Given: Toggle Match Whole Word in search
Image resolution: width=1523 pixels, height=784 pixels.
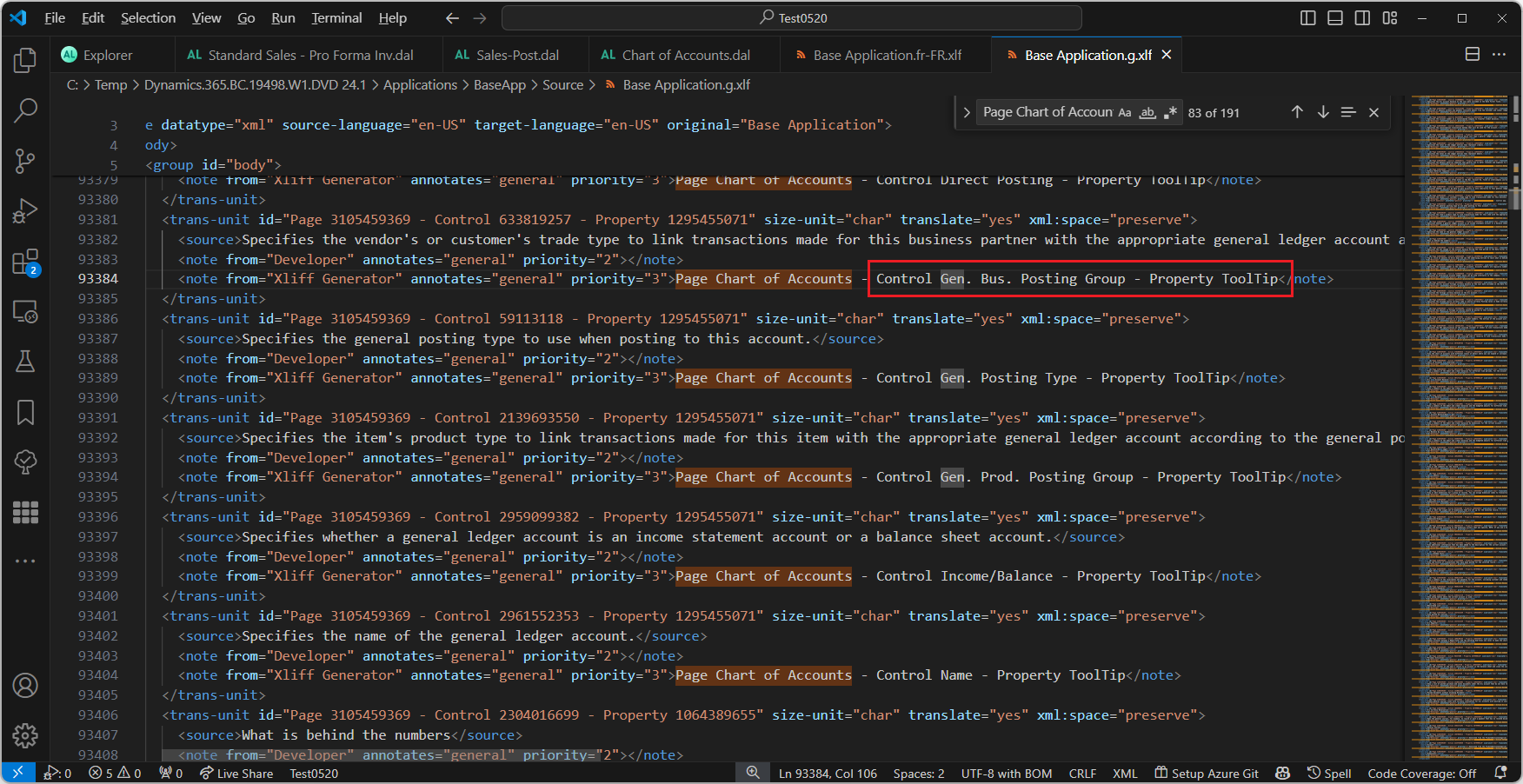Looking at the screenshot, I should [x=1147, y=112].
